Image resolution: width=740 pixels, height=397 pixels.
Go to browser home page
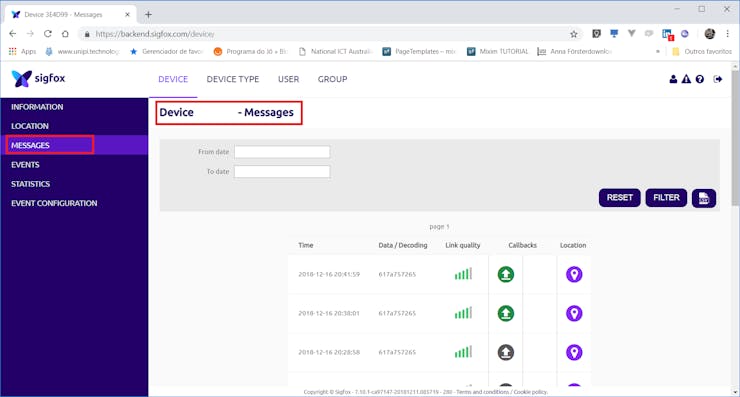(65, 34)
